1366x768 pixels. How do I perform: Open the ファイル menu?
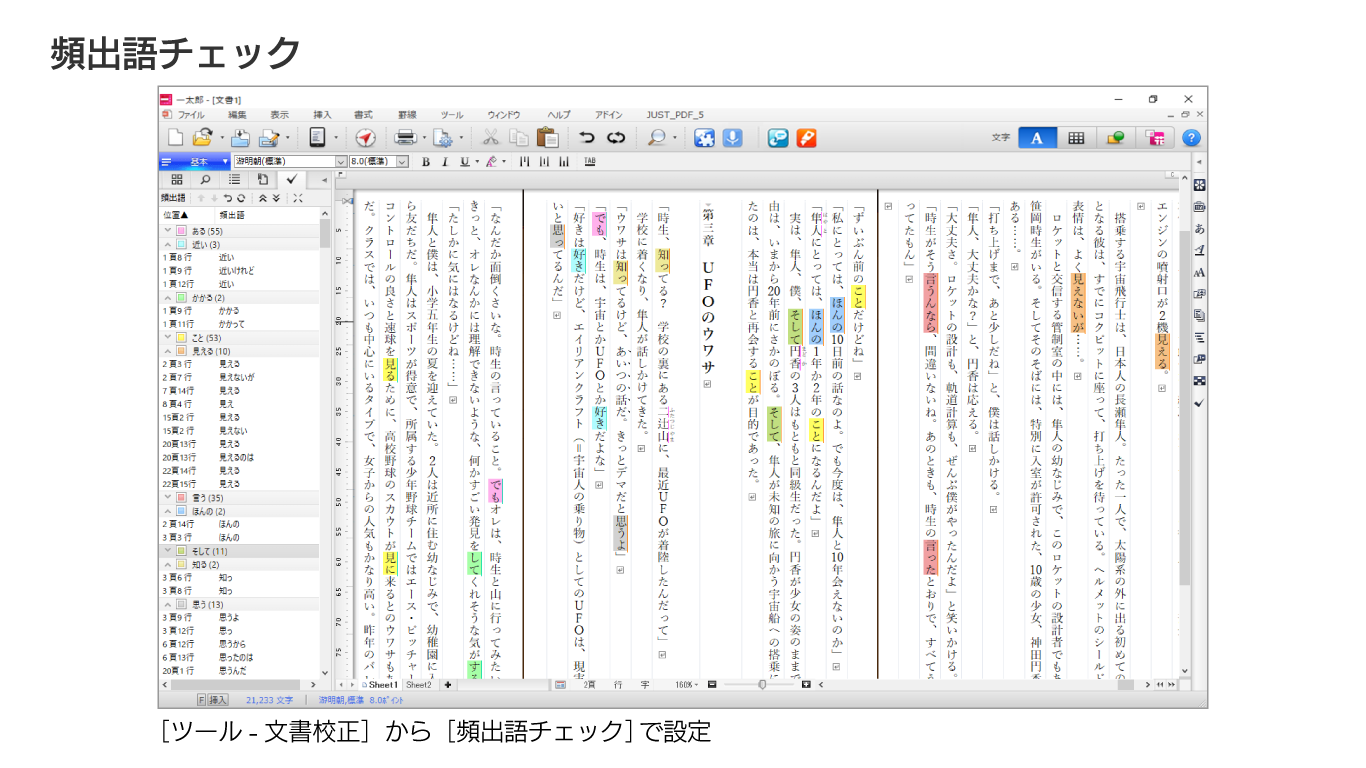tap(190, 115)
